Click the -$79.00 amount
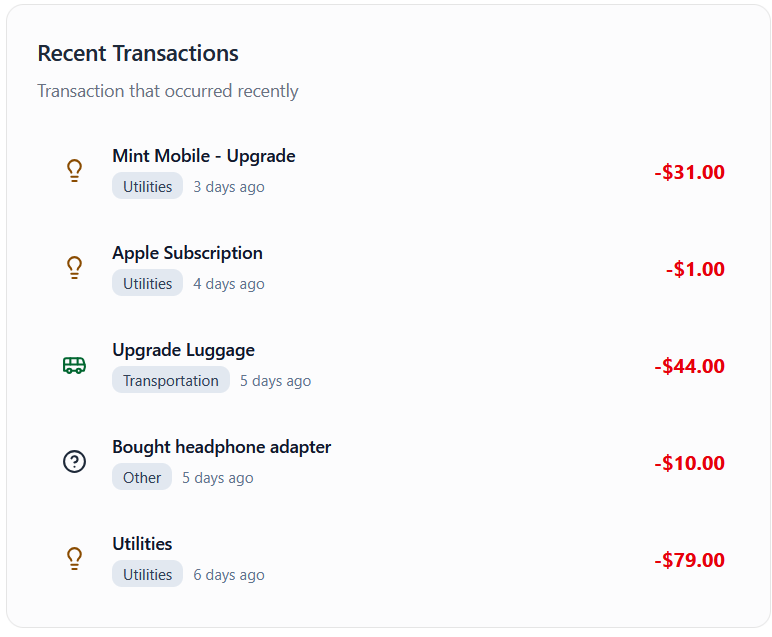Image resolution: width=772 pixels, height=637 pixels. 689,560
